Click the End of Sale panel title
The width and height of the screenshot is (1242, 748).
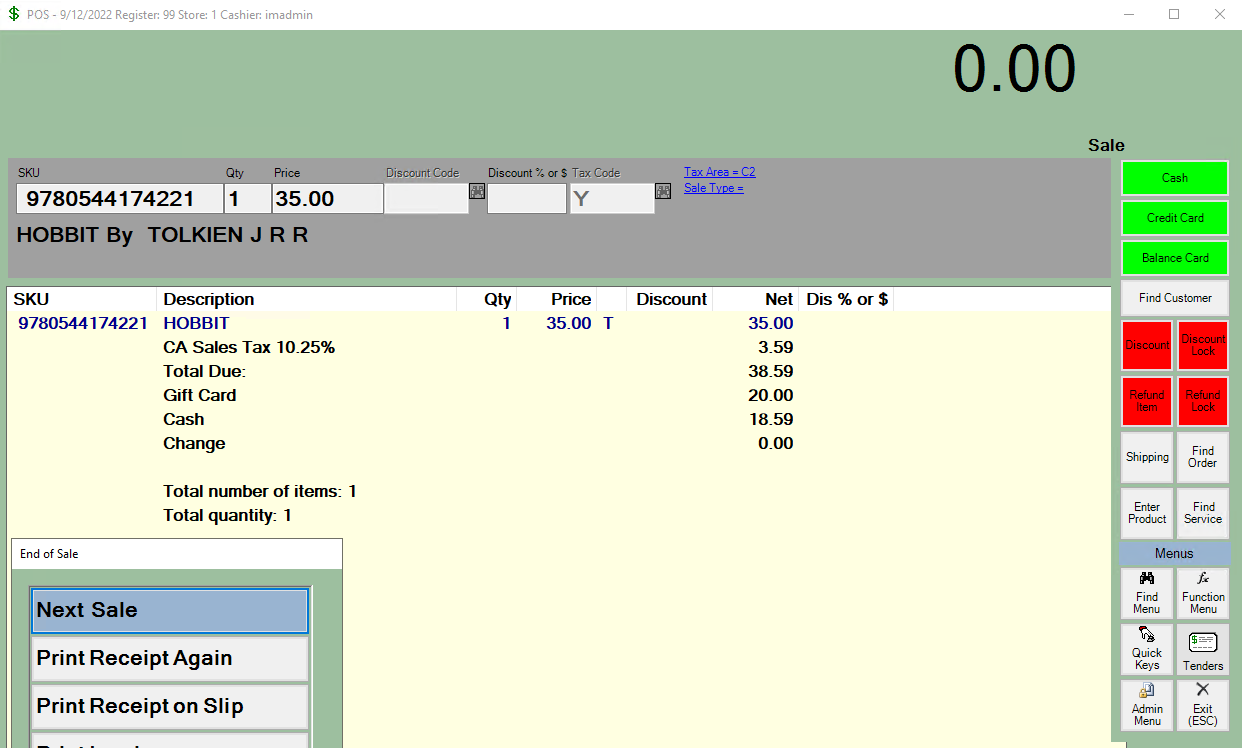(49, 554)
